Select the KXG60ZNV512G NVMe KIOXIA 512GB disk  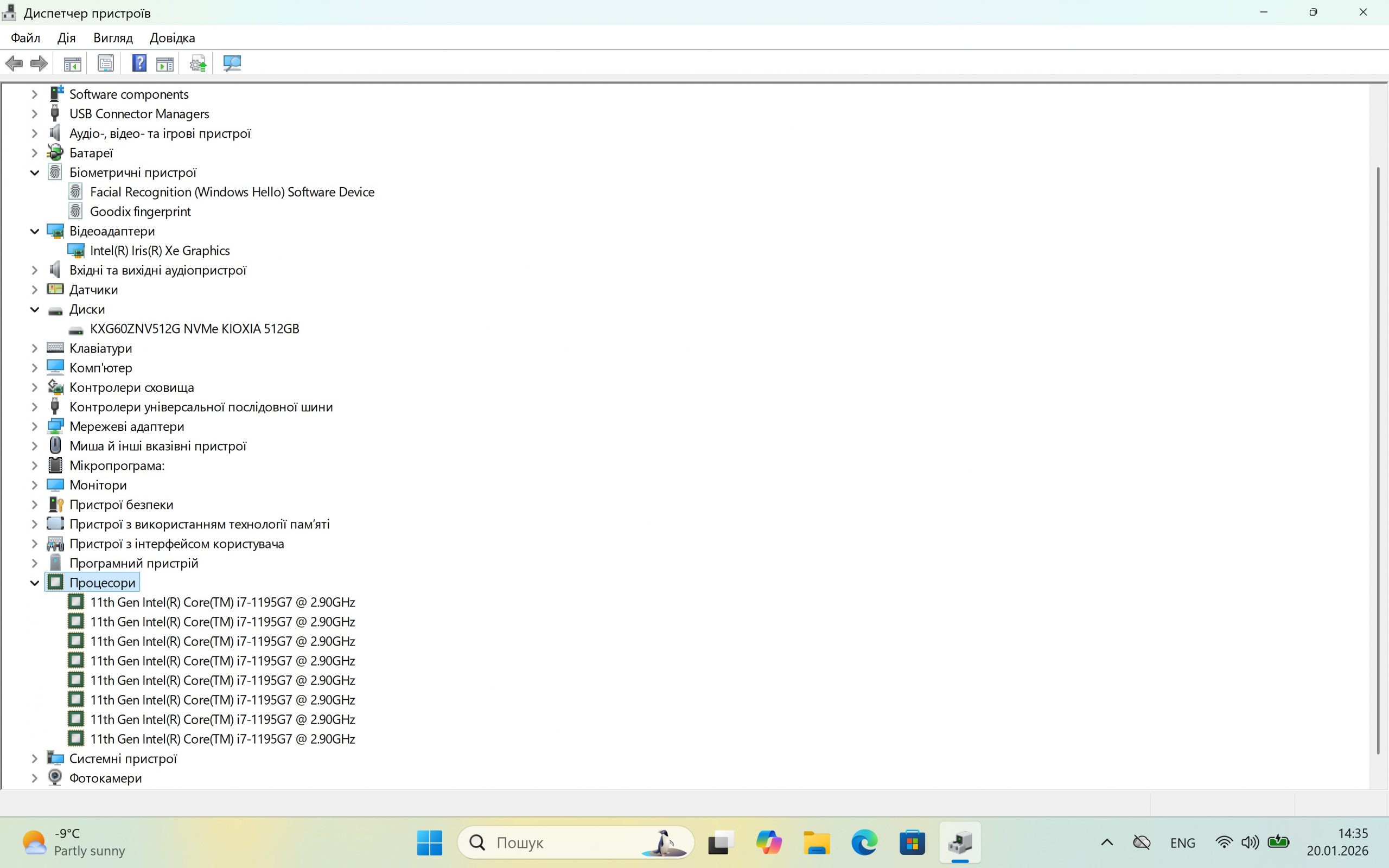(x=194, y=329)
